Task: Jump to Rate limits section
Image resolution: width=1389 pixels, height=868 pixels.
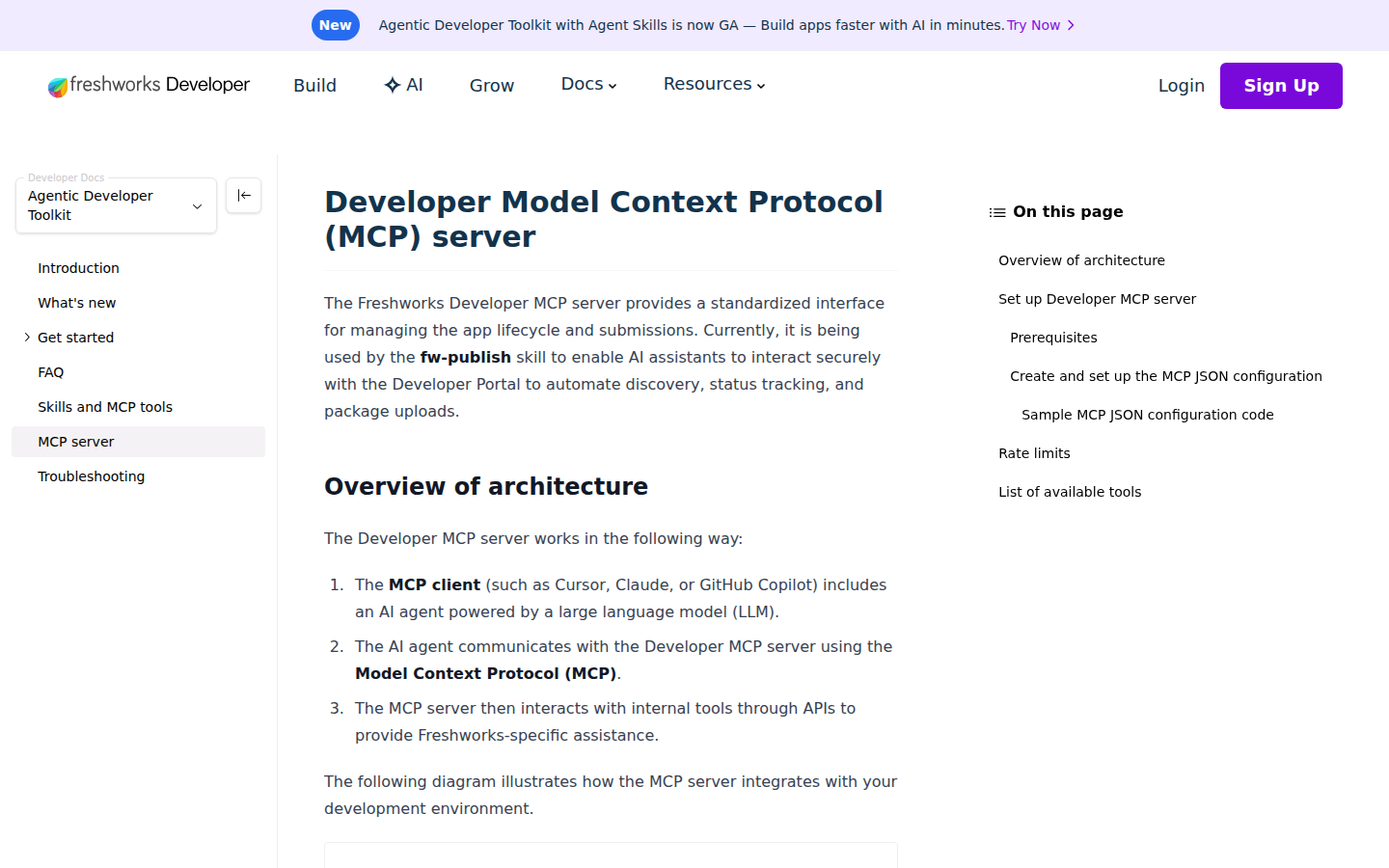Action: tap(1034, 453)
